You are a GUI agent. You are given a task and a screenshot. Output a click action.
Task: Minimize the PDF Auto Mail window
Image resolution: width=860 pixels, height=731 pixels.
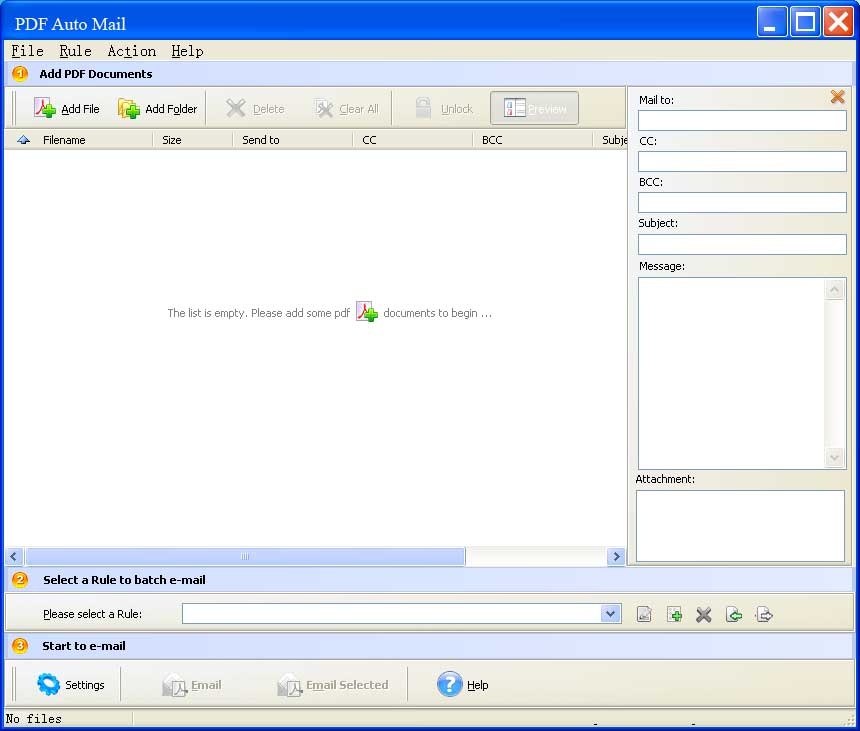coord(772,22)
